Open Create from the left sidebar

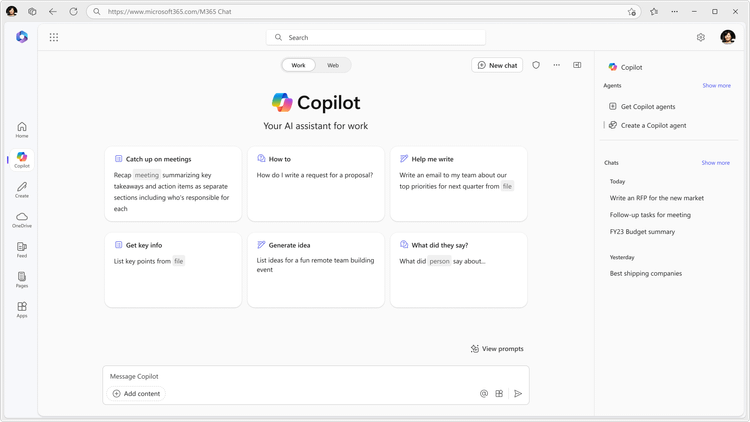[x=22, y=189]
